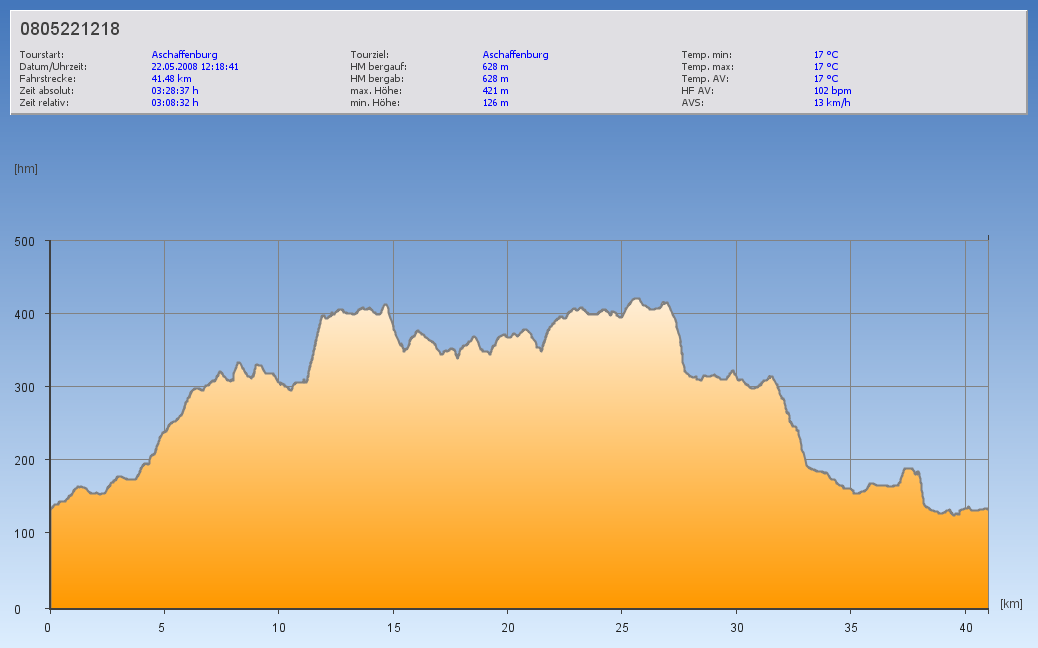Click the 40 tick on the x-axis
1038x648 pixels.
965,627
